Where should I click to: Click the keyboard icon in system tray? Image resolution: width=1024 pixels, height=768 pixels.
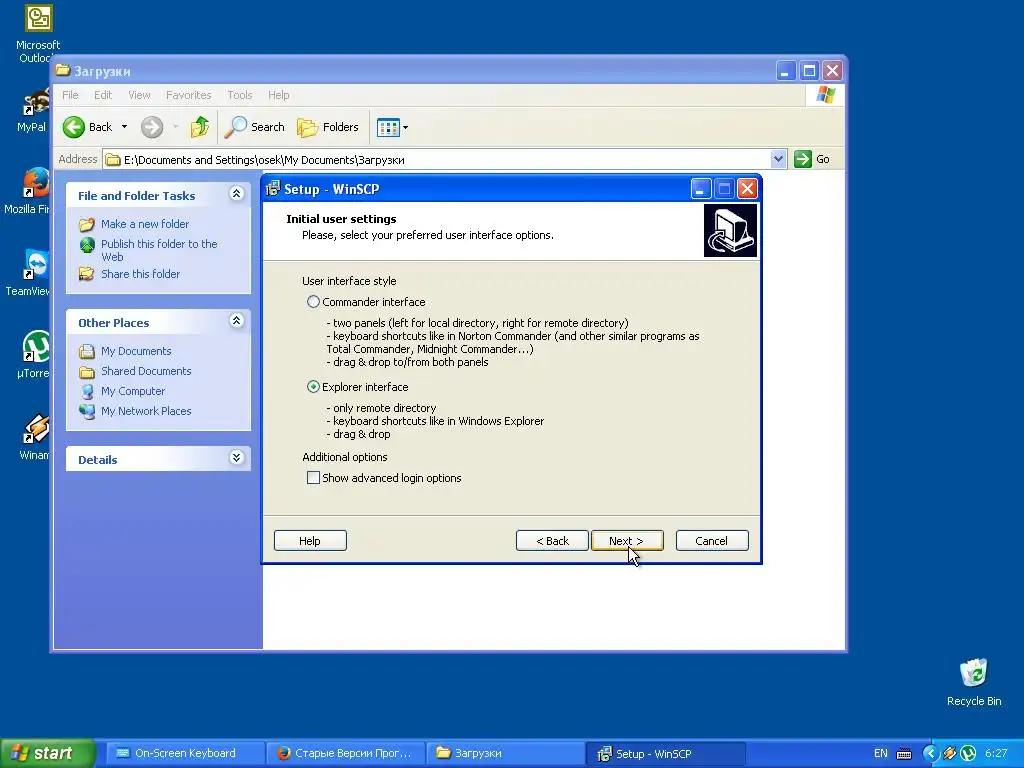[x=904, y=754]
